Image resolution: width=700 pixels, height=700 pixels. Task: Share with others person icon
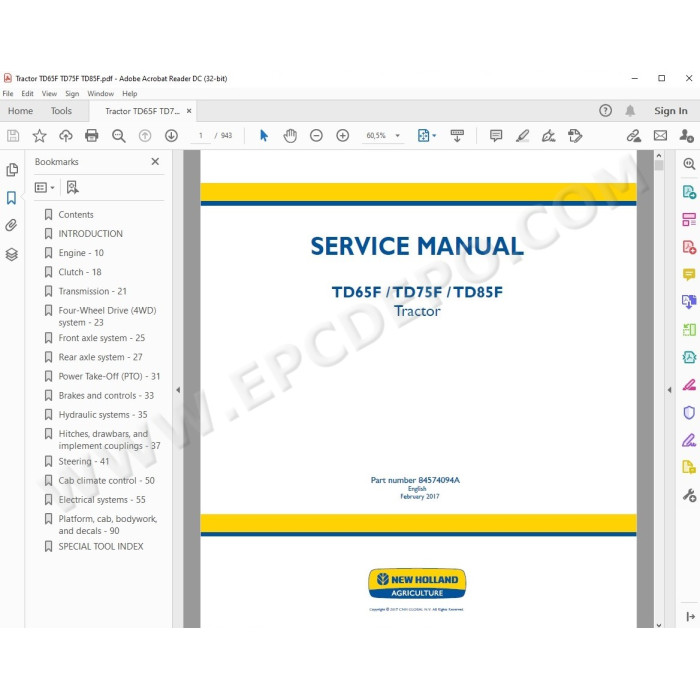pos(686,136)
